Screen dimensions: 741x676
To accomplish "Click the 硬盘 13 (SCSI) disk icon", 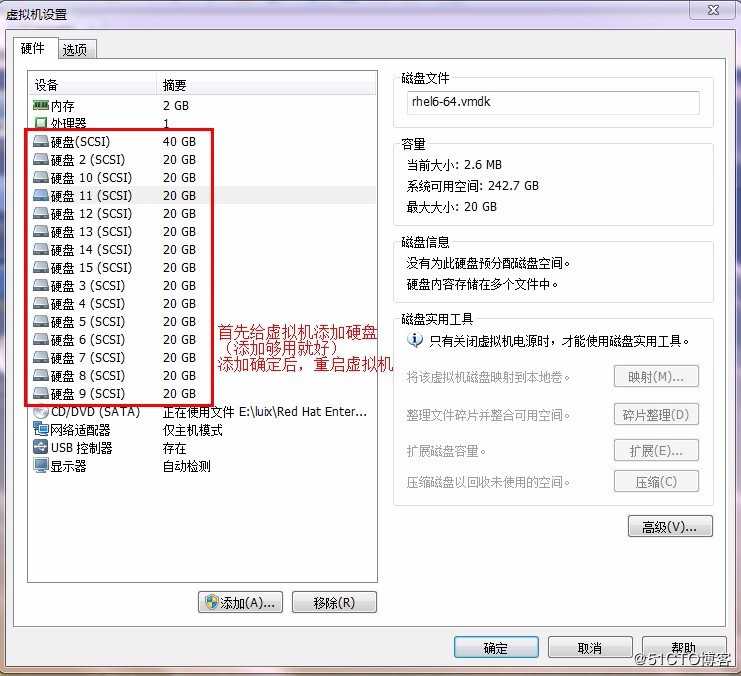I will [41, 231].
